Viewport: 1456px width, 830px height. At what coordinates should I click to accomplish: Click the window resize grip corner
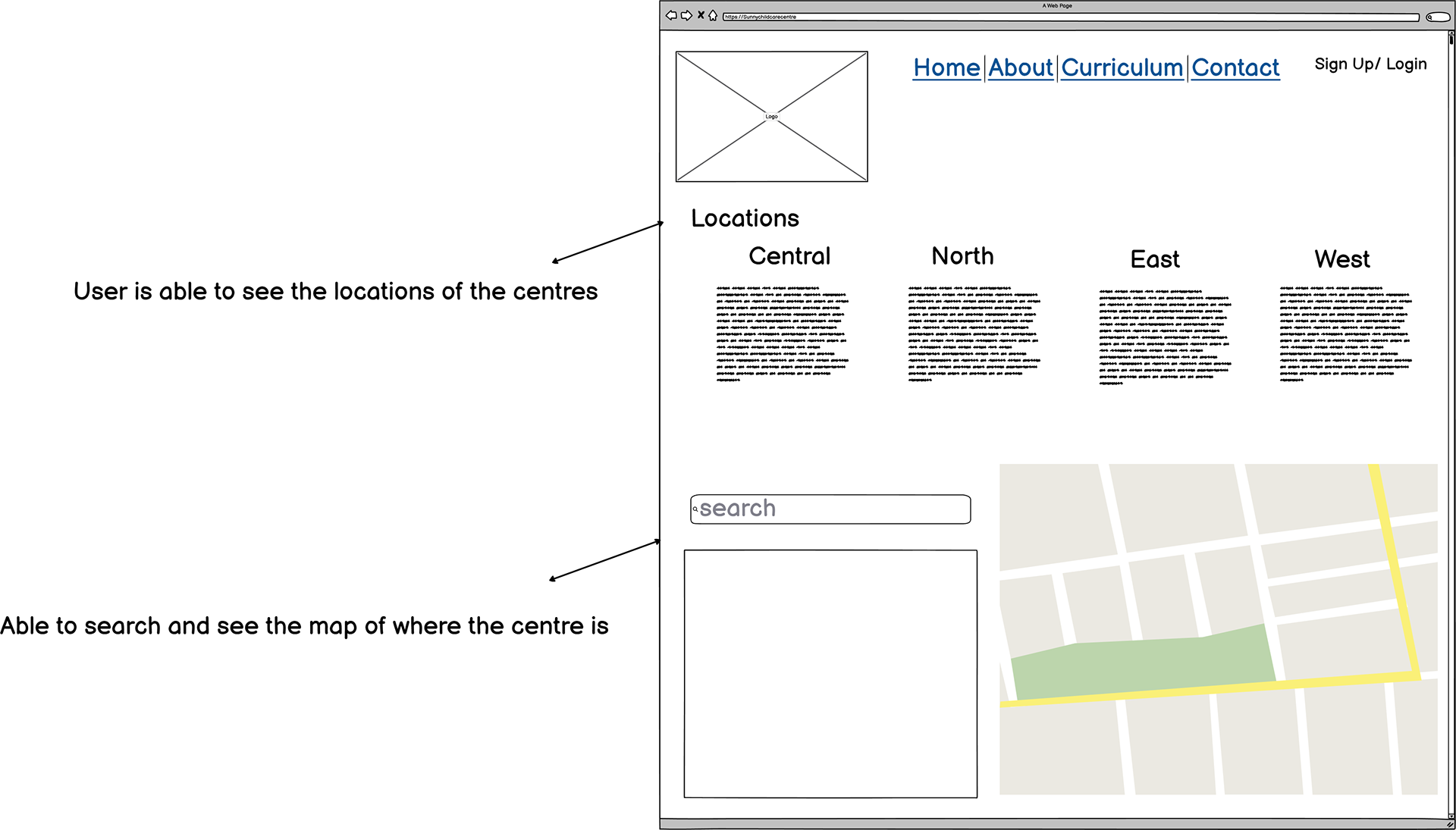(x=1450, y=825)
